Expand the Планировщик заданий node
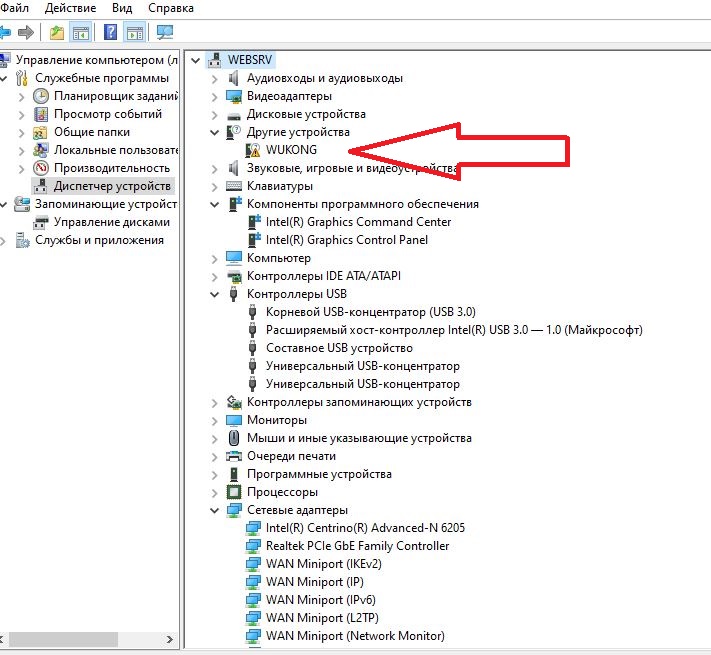 (21, 97)
